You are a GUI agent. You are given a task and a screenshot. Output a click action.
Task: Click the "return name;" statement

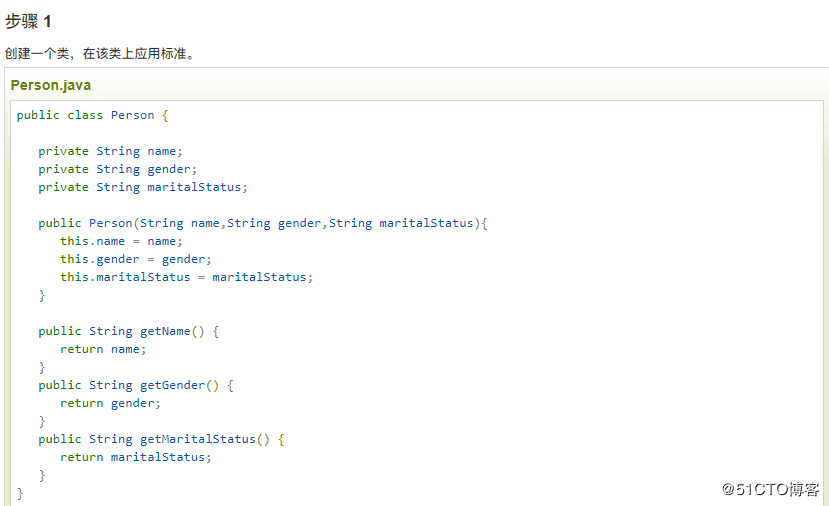[x=103, y=349]
